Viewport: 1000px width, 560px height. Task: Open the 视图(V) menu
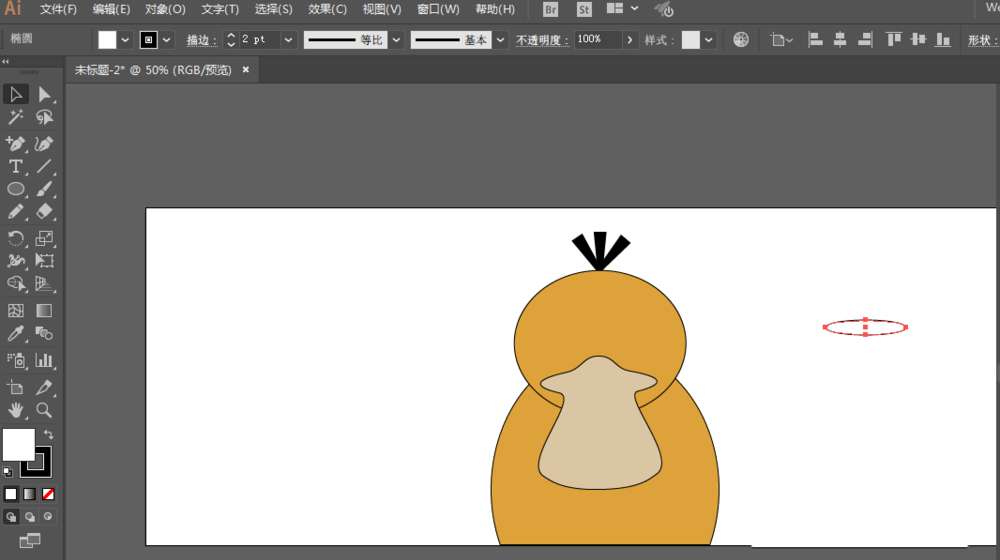[382, 9]
